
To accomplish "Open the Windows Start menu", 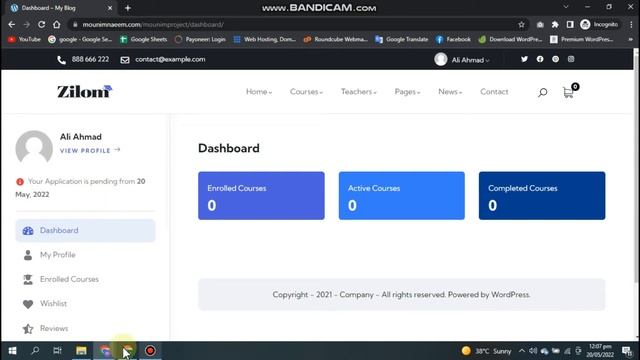I will pyautogui.click(x=13, y=351).
